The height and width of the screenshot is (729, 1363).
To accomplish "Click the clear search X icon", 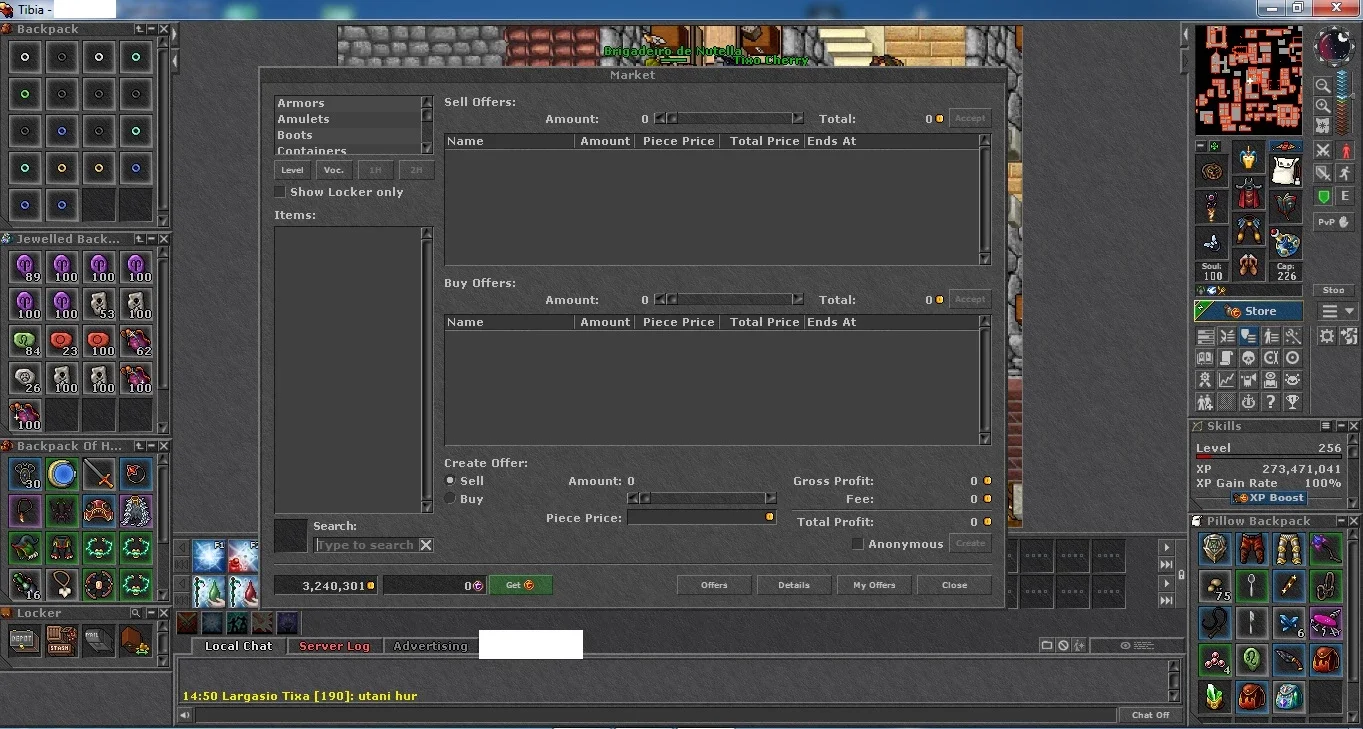I will (x=426, y=545).
